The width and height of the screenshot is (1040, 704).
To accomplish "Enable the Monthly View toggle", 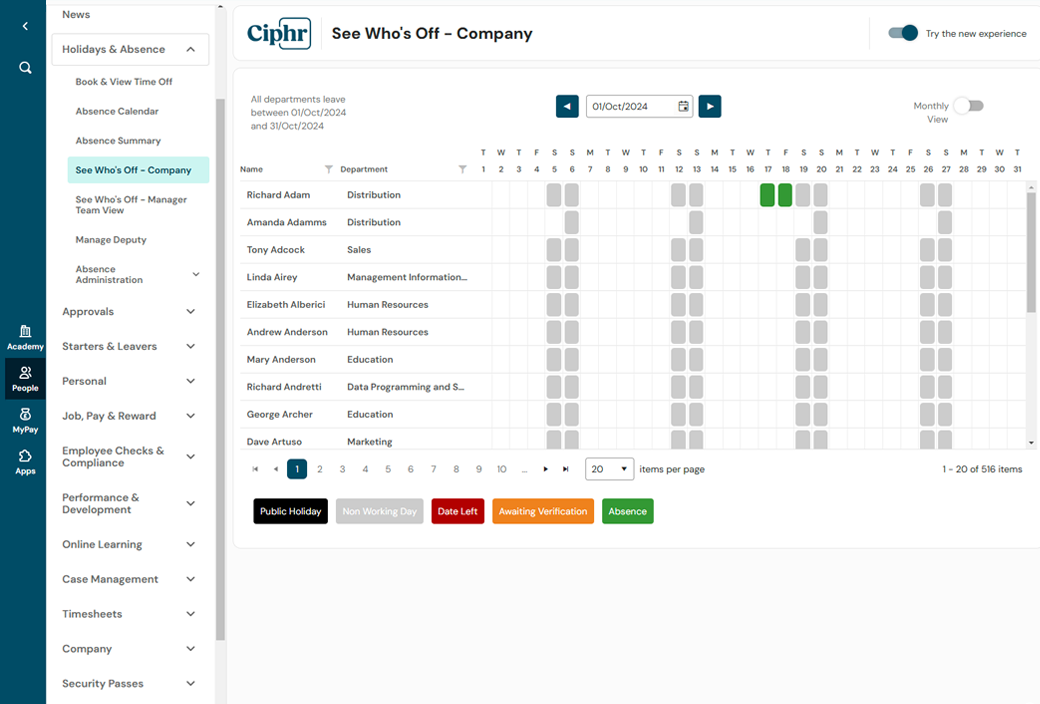I will coord(968,104).
